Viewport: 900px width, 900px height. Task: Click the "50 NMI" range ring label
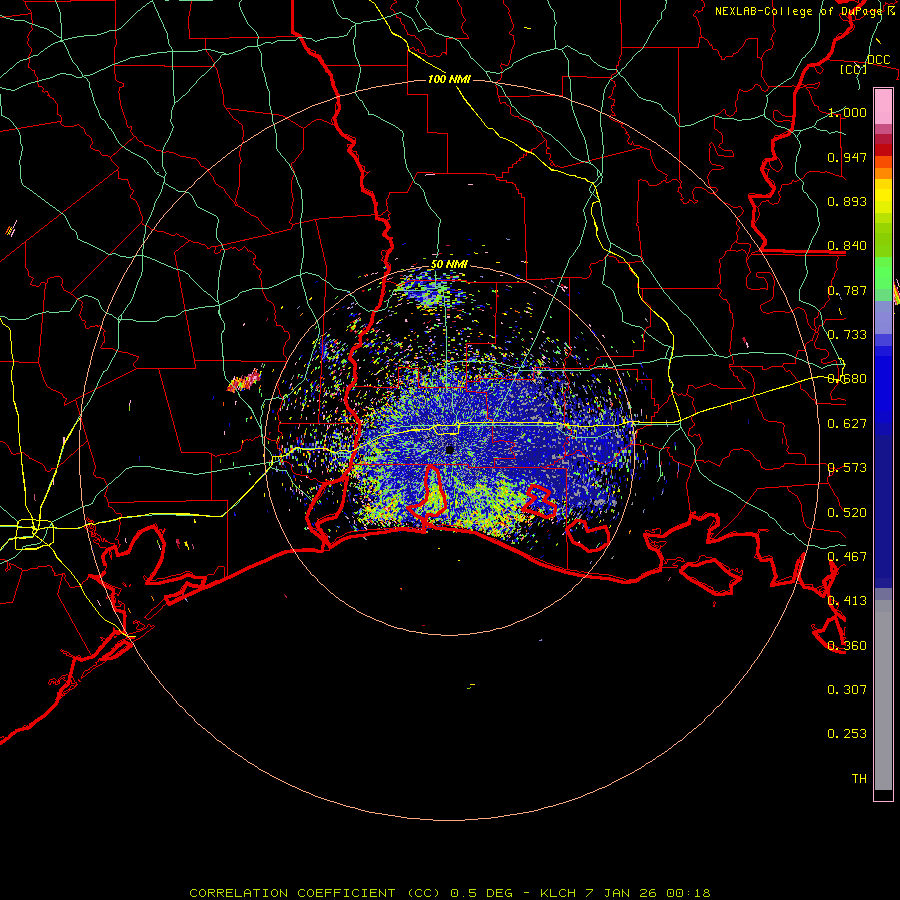449,264
